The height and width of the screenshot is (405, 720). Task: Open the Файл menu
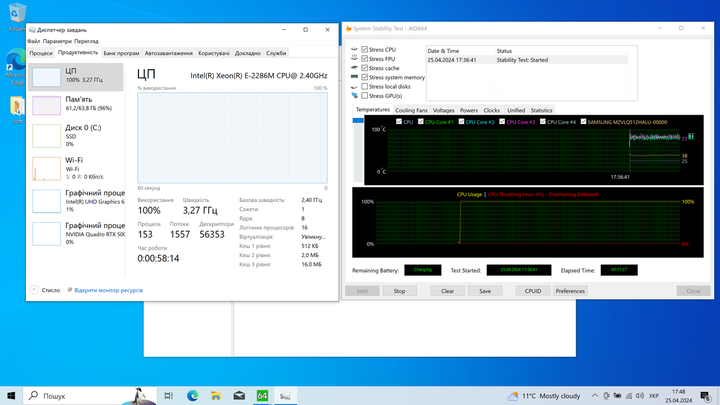click(x=34, y=41)
